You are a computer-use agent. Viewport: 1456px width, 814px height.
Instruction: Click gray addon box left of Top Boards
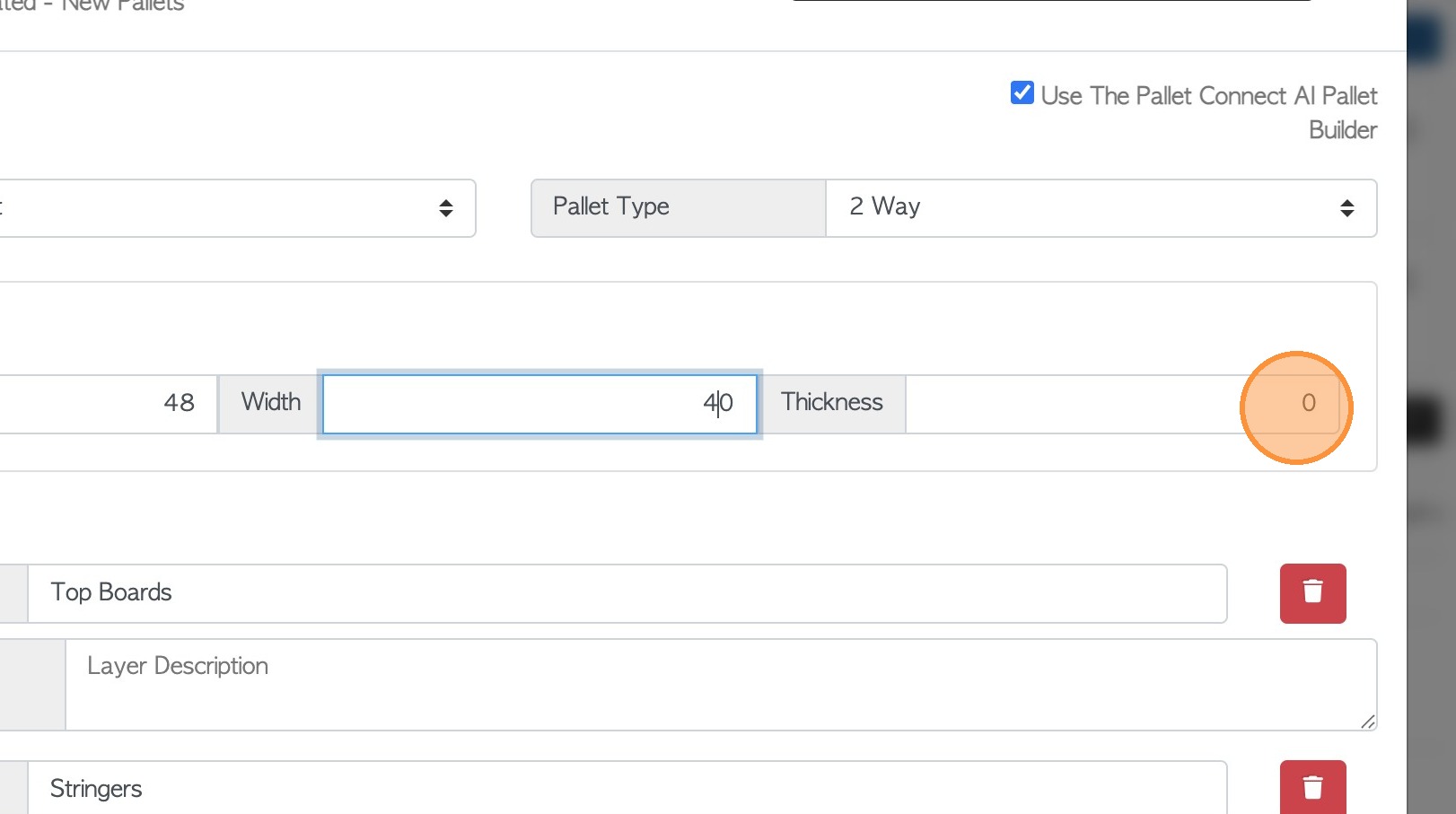tap(13, 593)
